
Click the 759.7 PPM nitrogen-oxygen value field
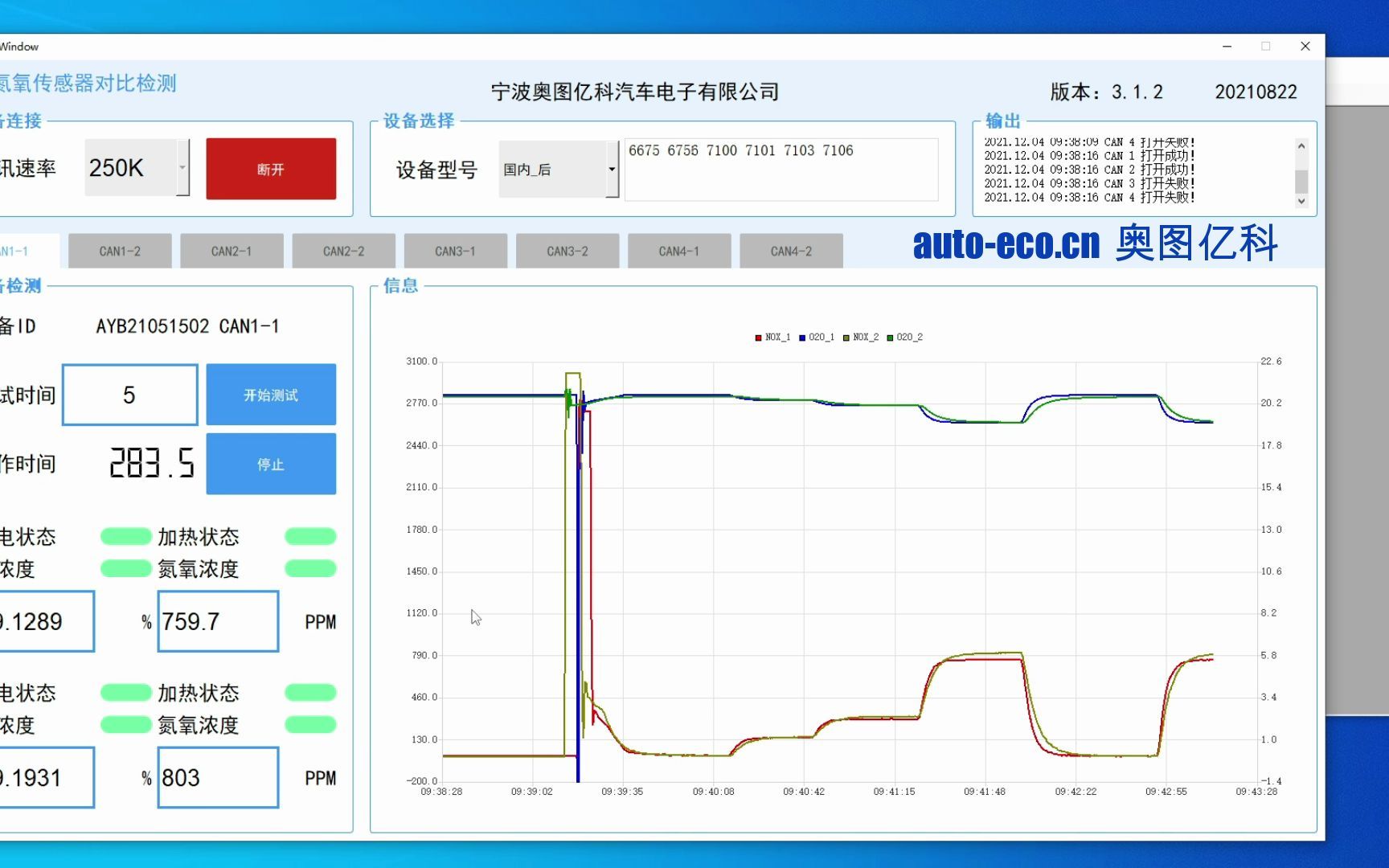218,621
